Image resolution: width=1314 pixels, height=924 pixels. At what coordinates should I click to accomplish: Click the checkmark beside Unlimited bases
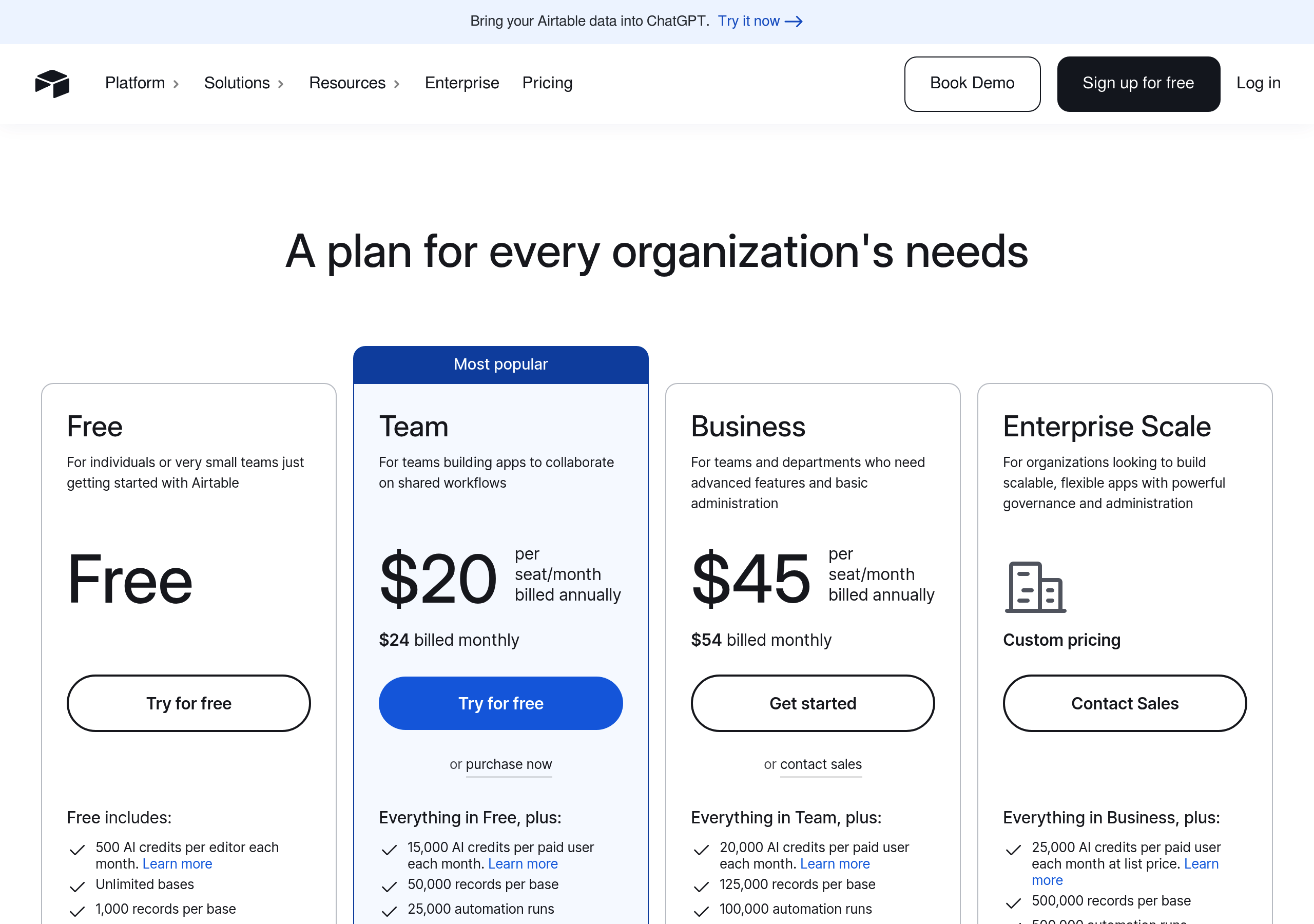tap(78, 886)
